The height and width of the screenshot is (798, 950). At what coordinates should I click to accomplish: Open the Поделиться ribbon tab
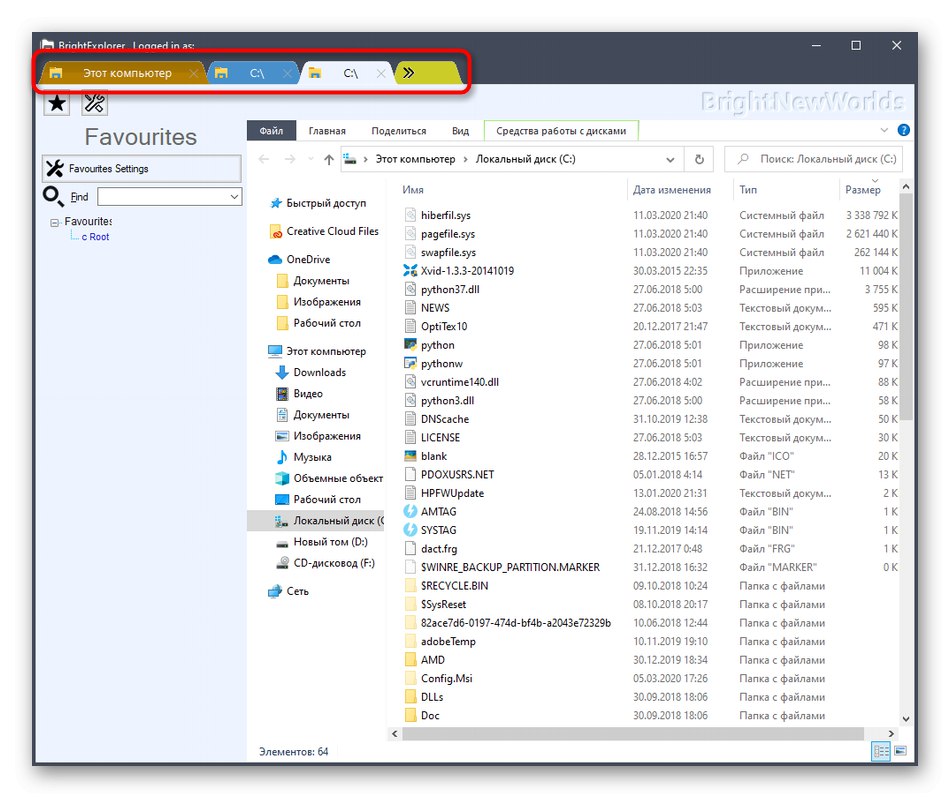[399, 131]
